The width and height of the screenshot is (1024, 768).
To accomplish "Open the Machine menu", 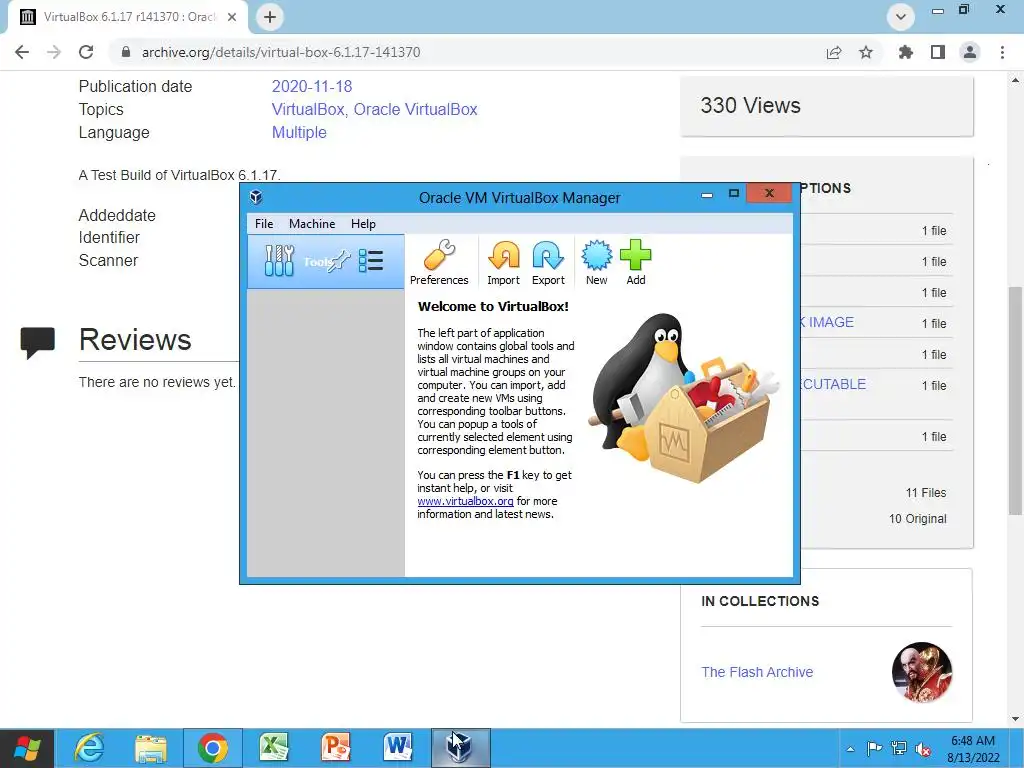I will click(x=312, y=224).
